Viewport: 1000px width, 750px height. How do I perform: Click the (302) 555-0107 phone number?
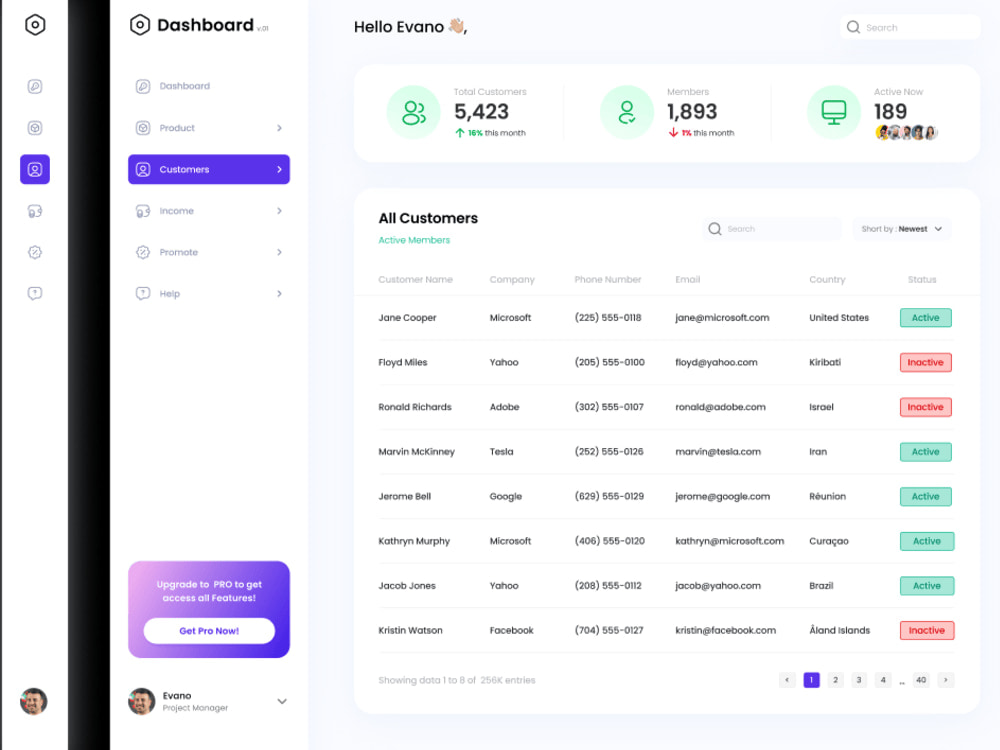click(x=609, y=407)
